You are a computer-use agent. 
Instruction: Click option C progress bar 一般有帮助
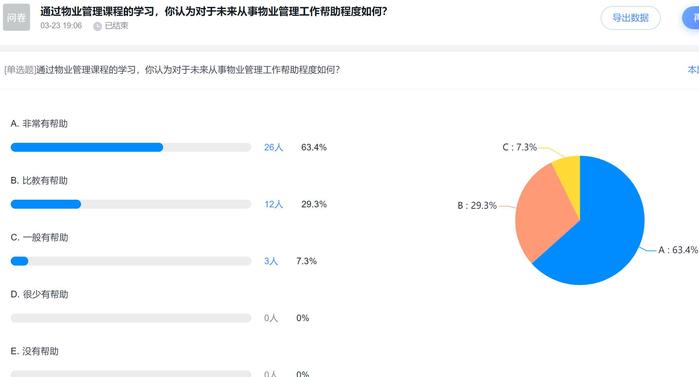[x=131, y=261]
